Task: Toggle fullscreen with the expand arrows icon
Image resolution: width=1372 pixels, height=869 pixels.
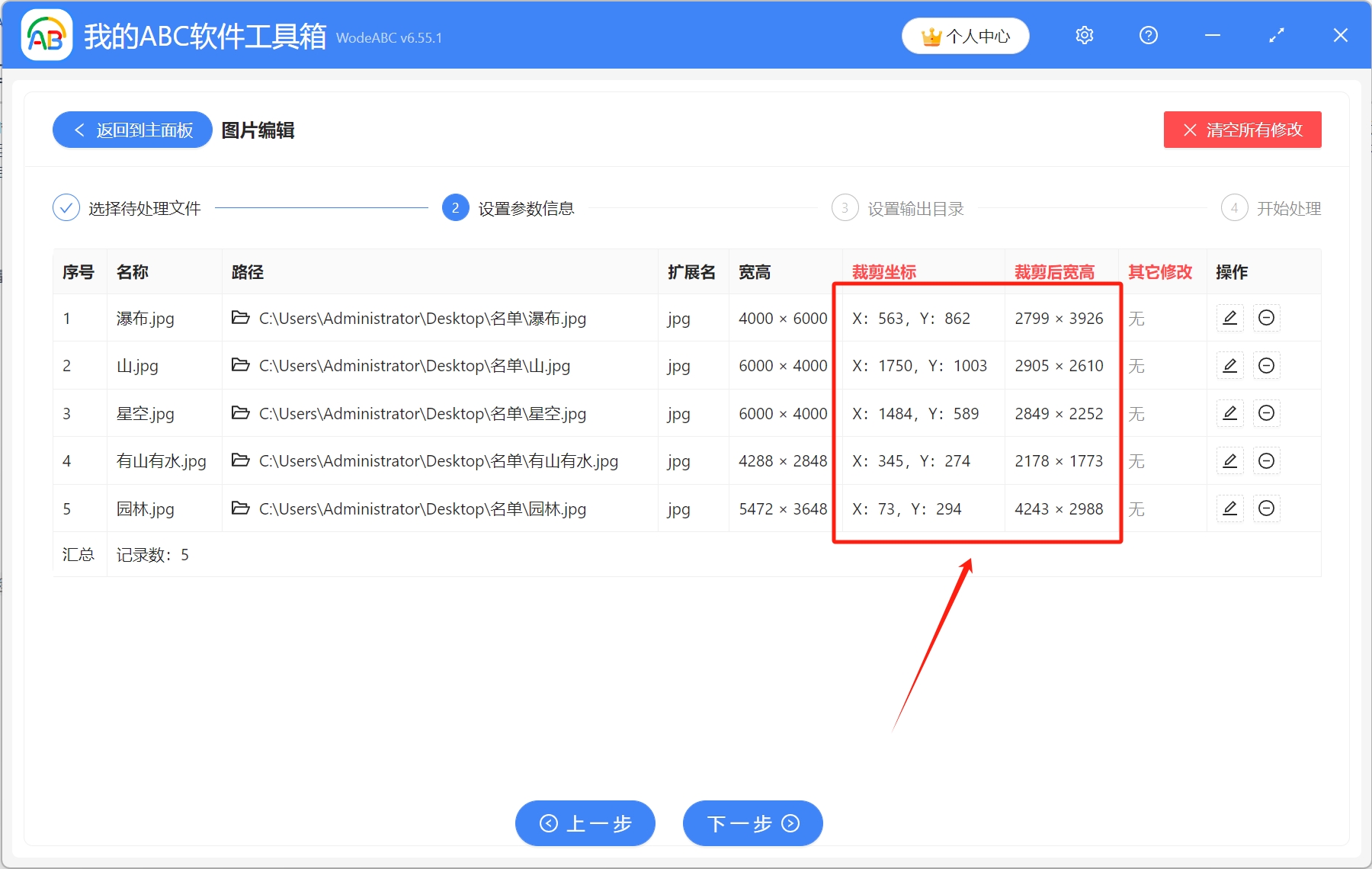Action: coord(1277,35)
